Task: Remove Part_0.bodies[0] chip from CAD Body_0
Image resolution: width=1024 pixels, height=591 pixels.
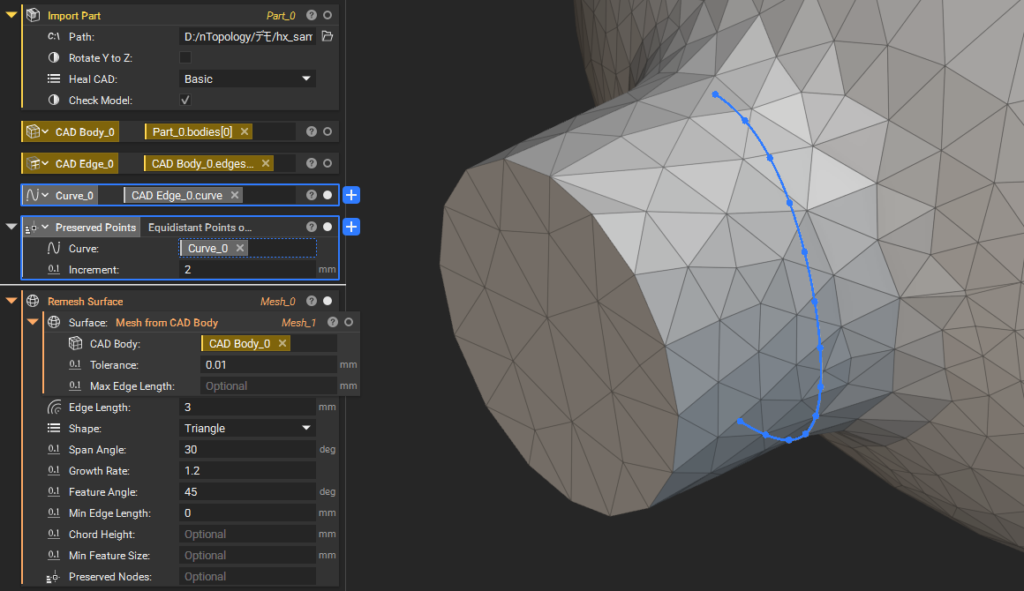Action: (x=245, y=132)
